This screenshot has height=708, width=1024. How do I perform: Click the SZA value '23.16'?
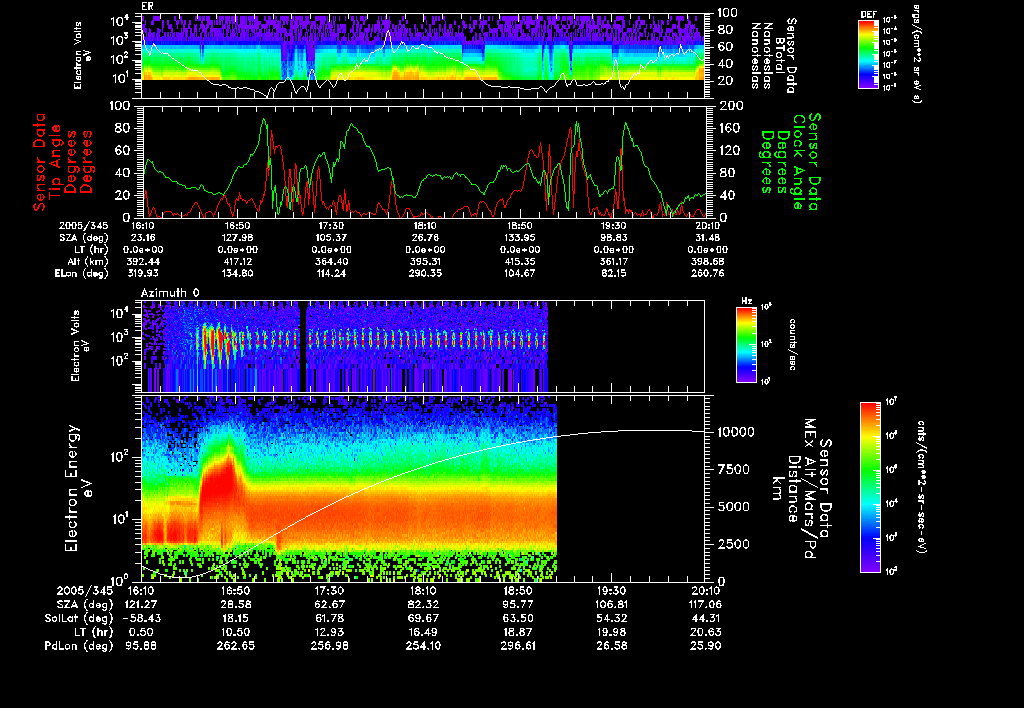(x=143, y=238)
